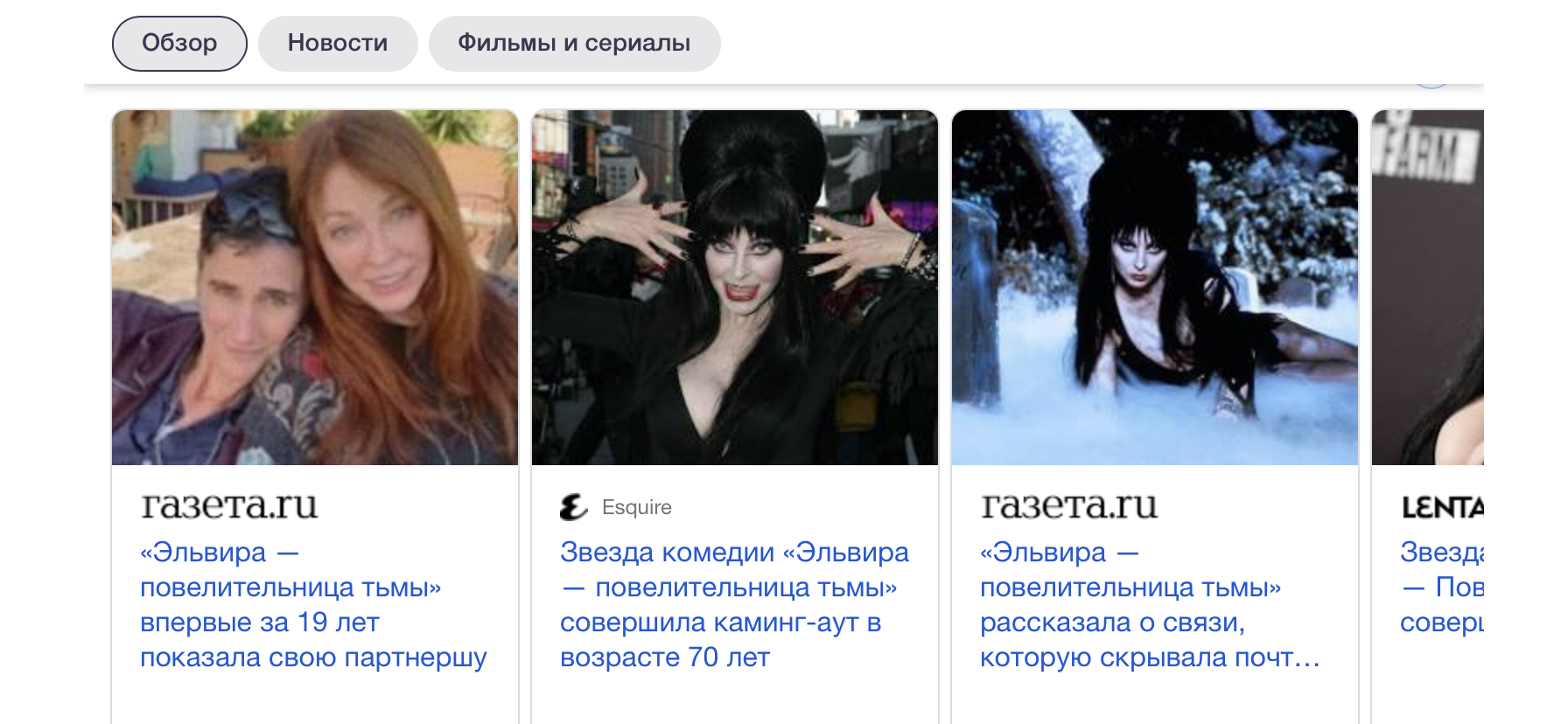Switch to the Новости tab
Viewport: 1568px width, 724px height.
[338, 44]
